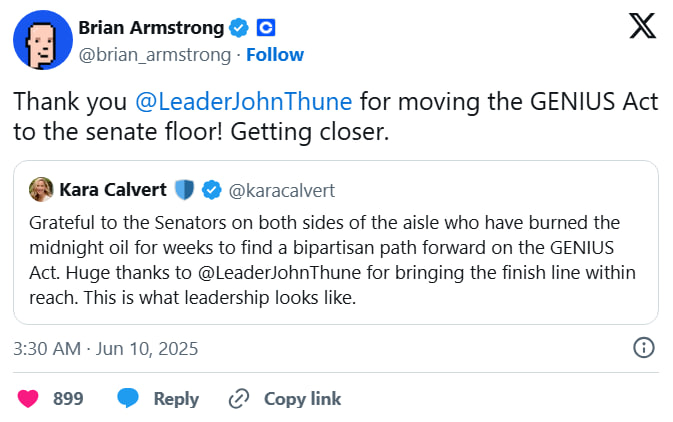673x422 pixels.
Task: Click the 3:30 AM · Jun 10, 2025 timestamp
Action: coord(106,349)
